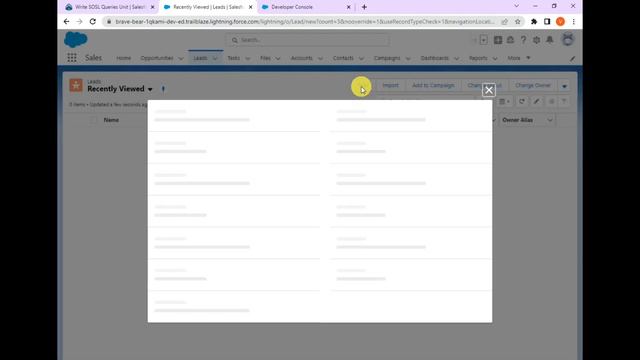Close the Developer Console browser tab
640x360 pixels.
[x=349, y=7]
